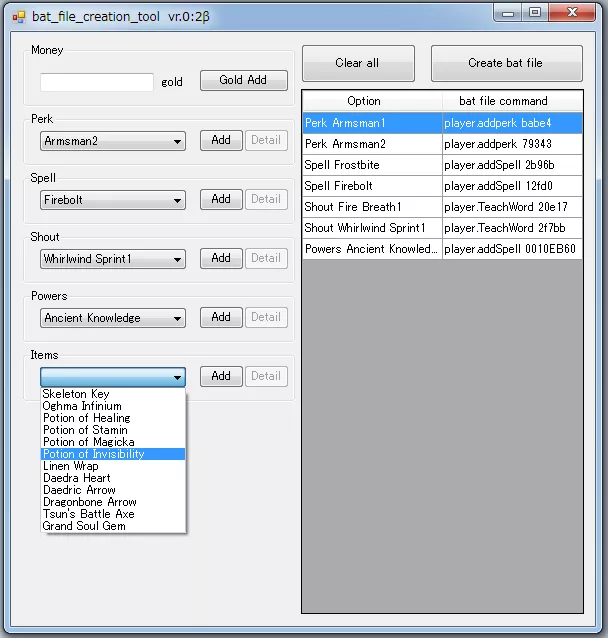Click the player.TeachWord 2f7bb cell
Viewport: 608px width, 638px height.
pos(512,228)
